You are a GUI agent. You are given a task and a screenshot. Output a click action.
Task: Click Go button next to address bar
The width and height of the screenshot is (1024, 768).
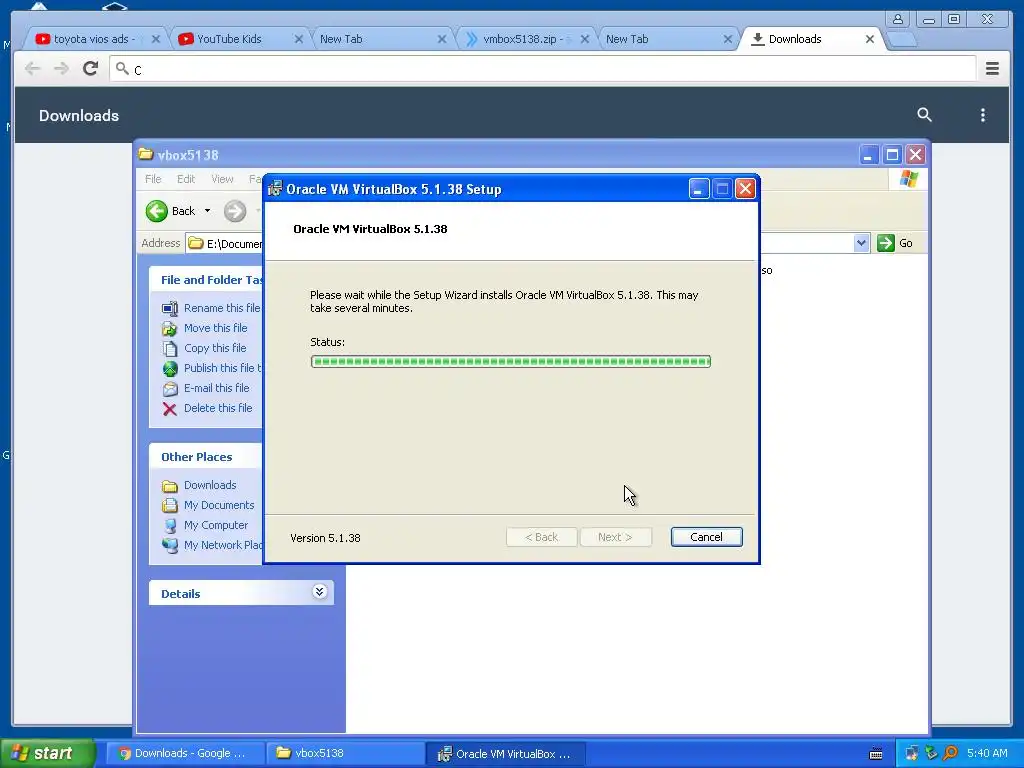(895, 243)
